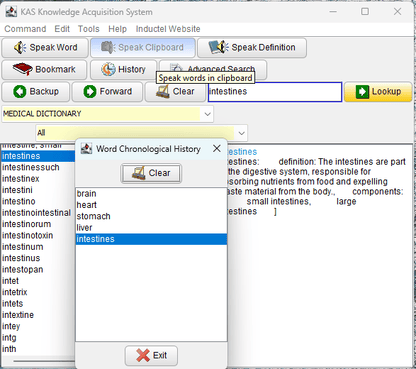Select liver in history list
This screenshot has height=369, width=416.
(151, 228)
